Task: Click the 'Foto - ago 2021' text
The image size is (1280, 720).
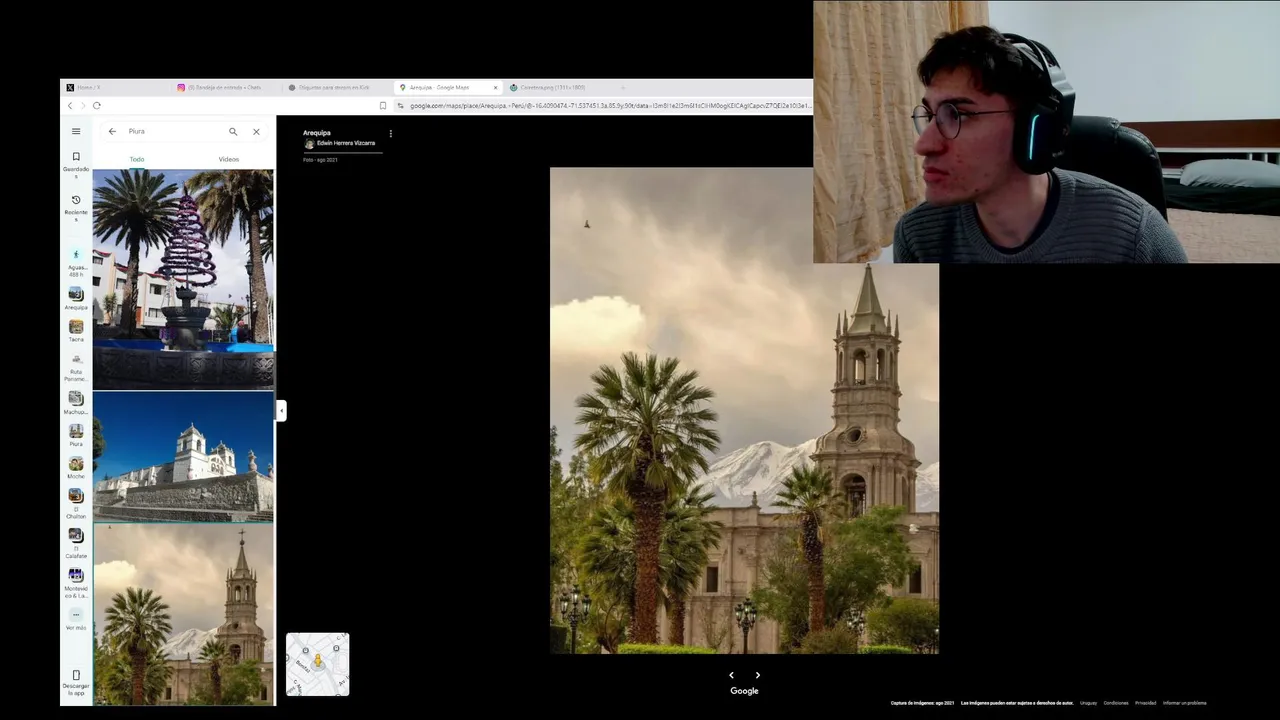Action: [x=320, y=160]
